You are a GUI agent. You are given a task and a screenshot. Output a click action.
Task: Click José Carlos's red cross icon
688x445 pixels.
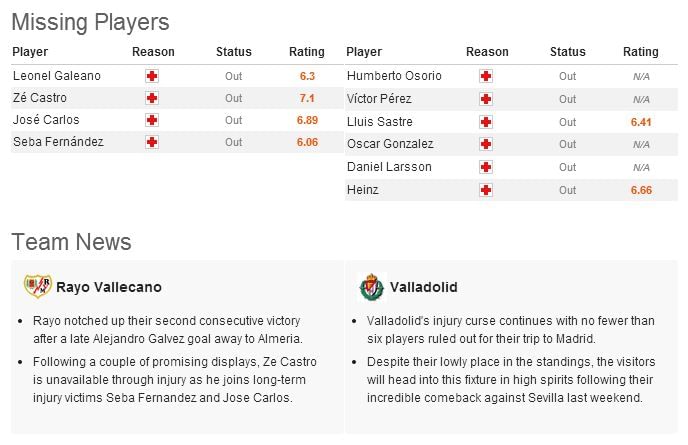152,120
